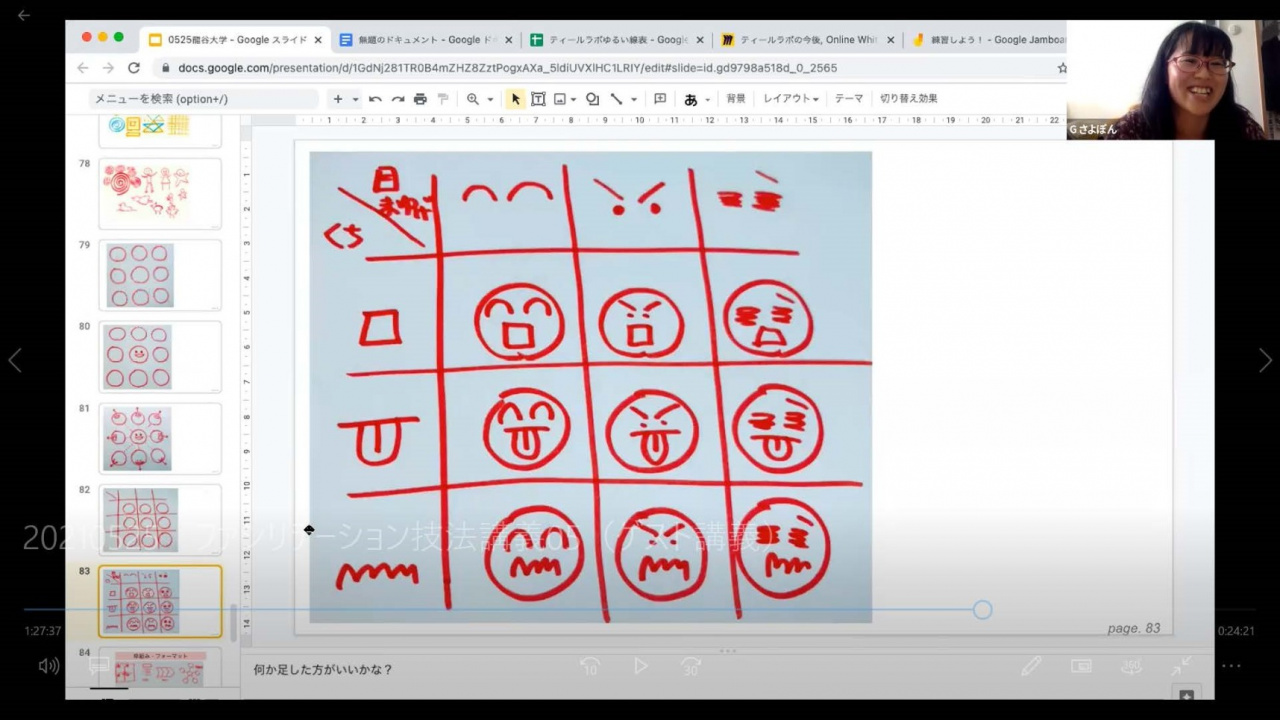Click the 切り替え効果 transition button
The height and width of the screenshot is (720, 1280).
pos(908,99)
